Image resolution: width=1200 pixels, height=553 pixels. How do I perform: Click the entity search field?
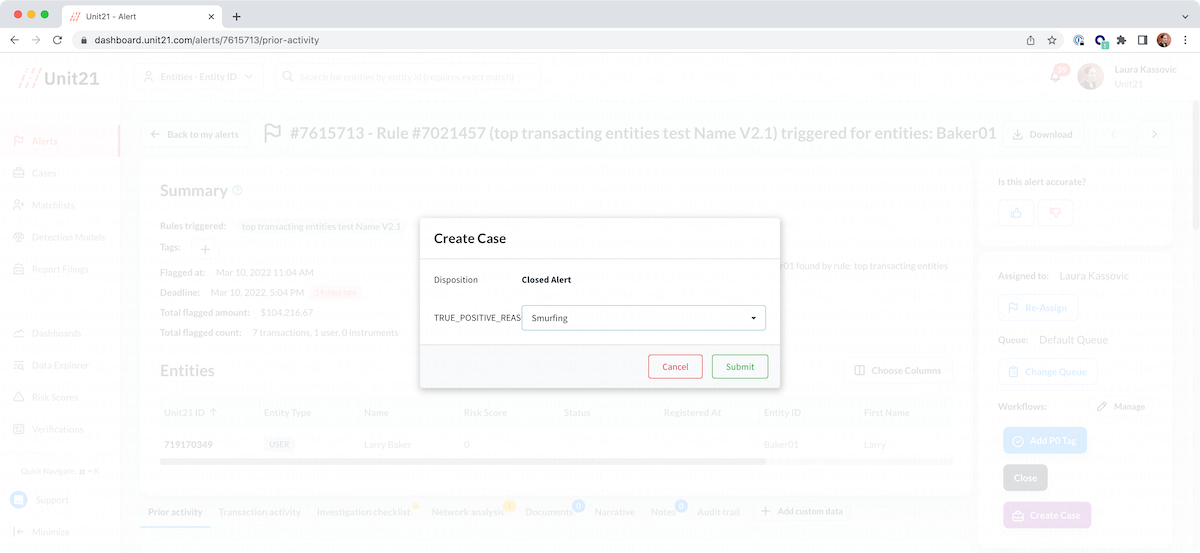410,76
